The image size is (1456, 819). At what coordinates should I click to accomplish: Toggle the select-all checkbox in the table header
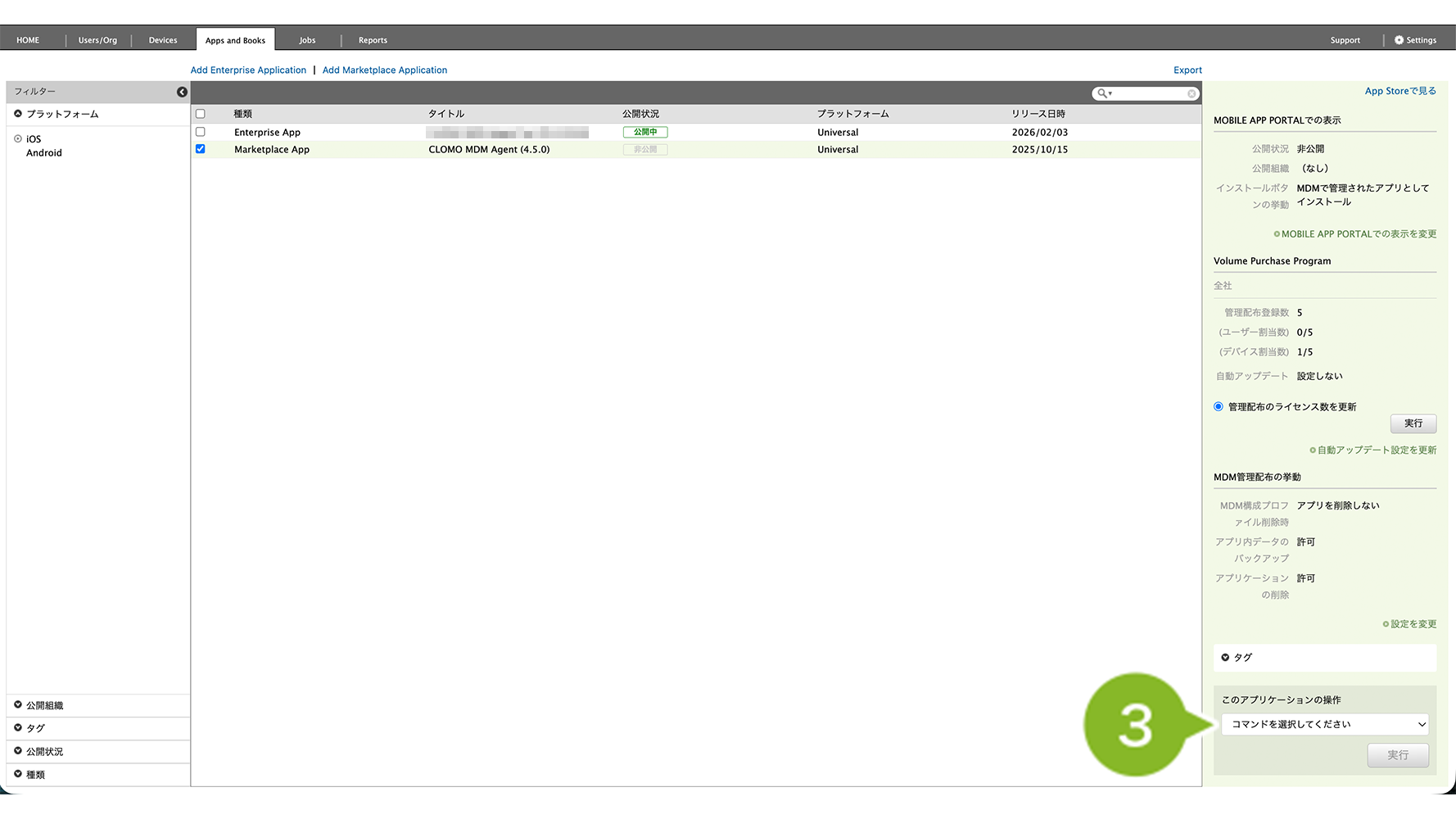point(201,114)
